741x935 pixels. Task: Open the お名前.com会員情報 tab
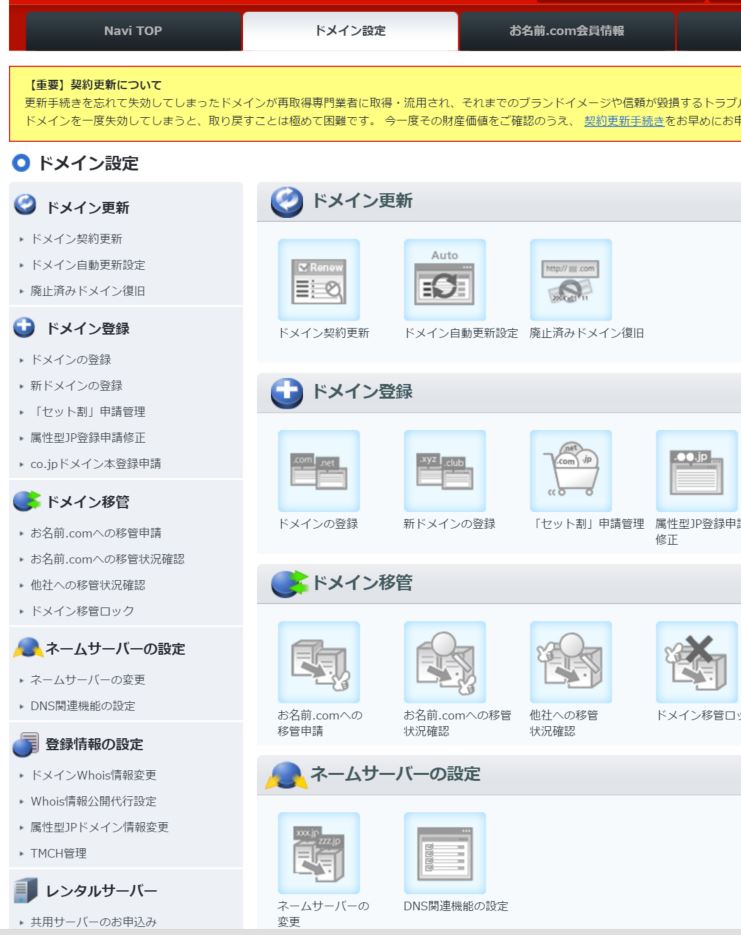[567, 30]
